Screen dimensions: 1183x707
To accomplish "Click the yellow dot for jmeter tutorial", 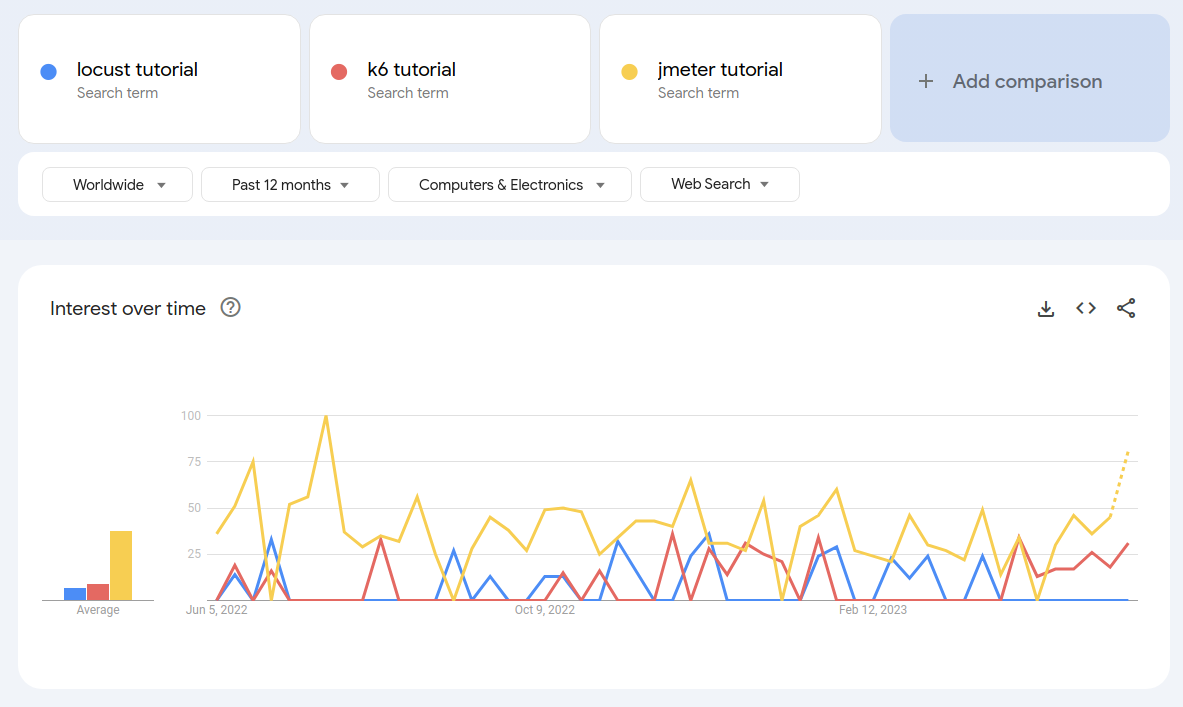I will point(629,72).
